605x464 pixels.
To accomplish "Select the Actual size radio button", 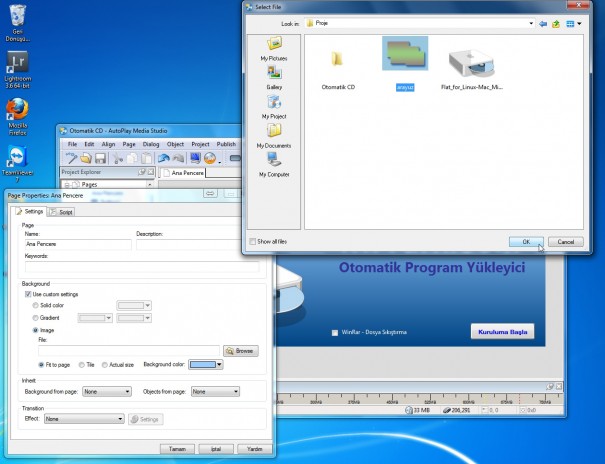I will pos(105,365).
